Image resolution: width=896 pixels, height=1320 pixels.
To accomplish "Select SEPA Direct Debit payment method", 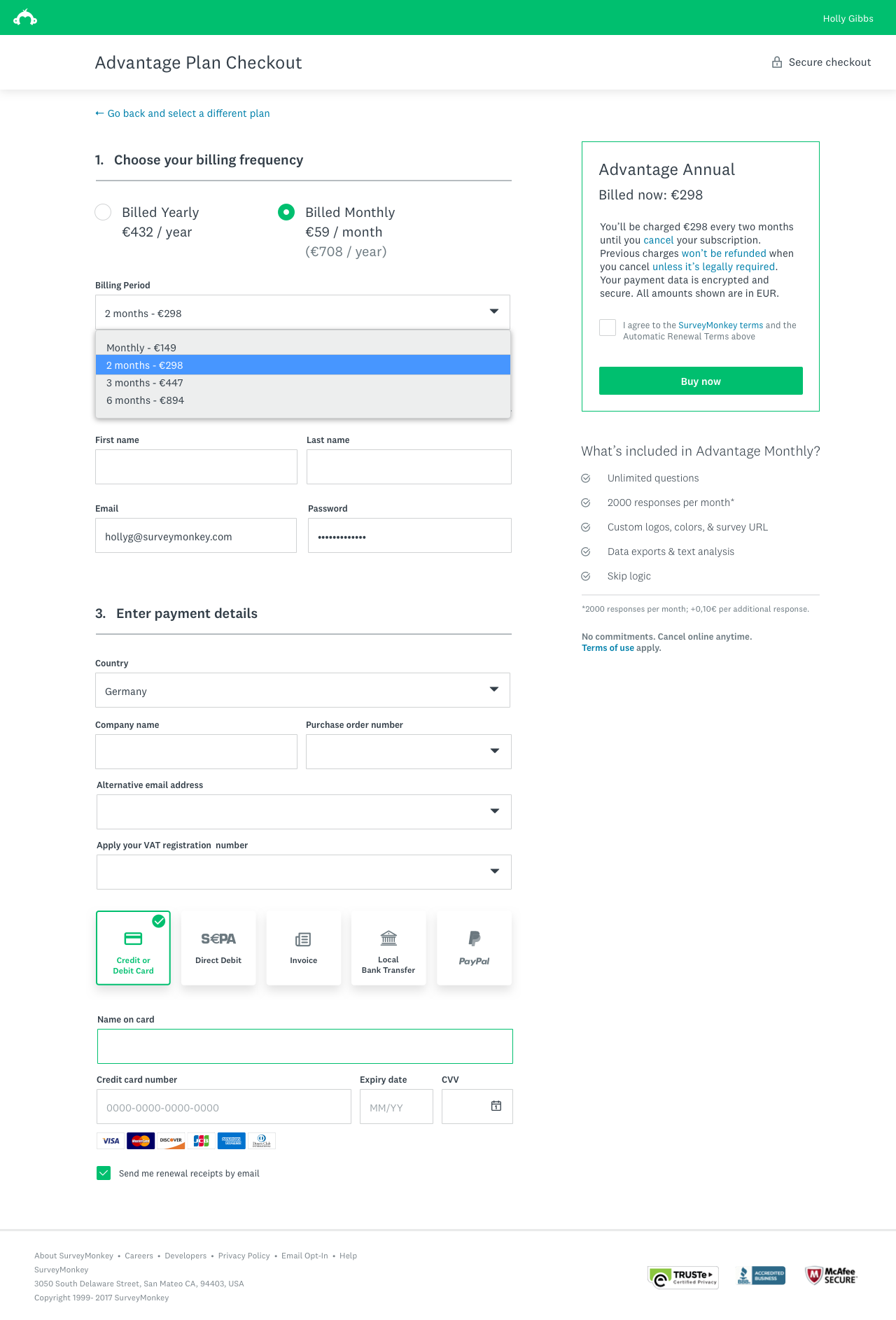I will (218, 948).
